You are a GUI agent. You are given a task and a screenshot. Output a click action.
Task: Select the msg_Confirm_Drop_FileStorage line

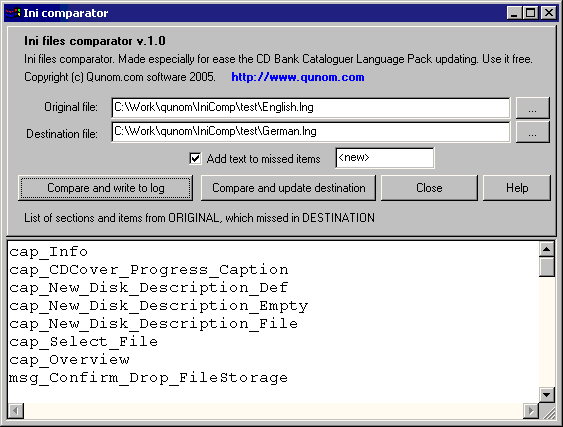pyautogui.click(x=148, y=377)
